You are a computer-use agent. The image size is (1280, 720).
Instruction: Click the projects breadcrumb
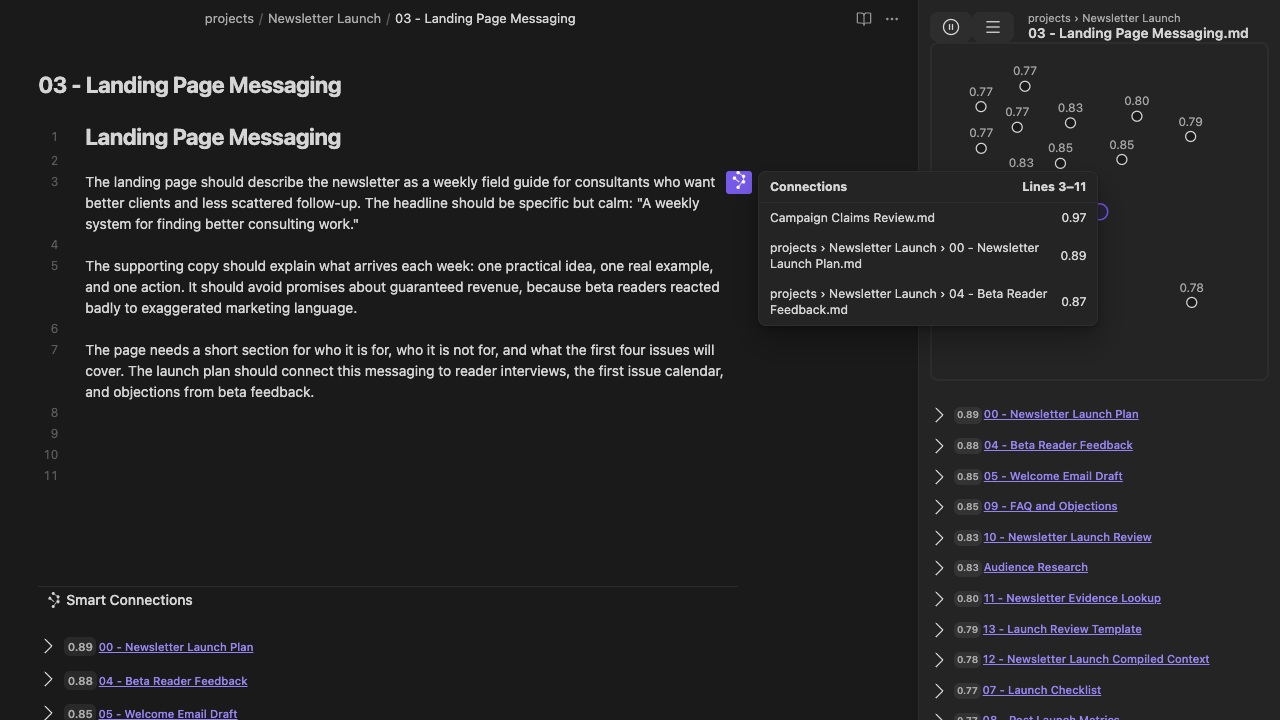click(x=229, y=19)
